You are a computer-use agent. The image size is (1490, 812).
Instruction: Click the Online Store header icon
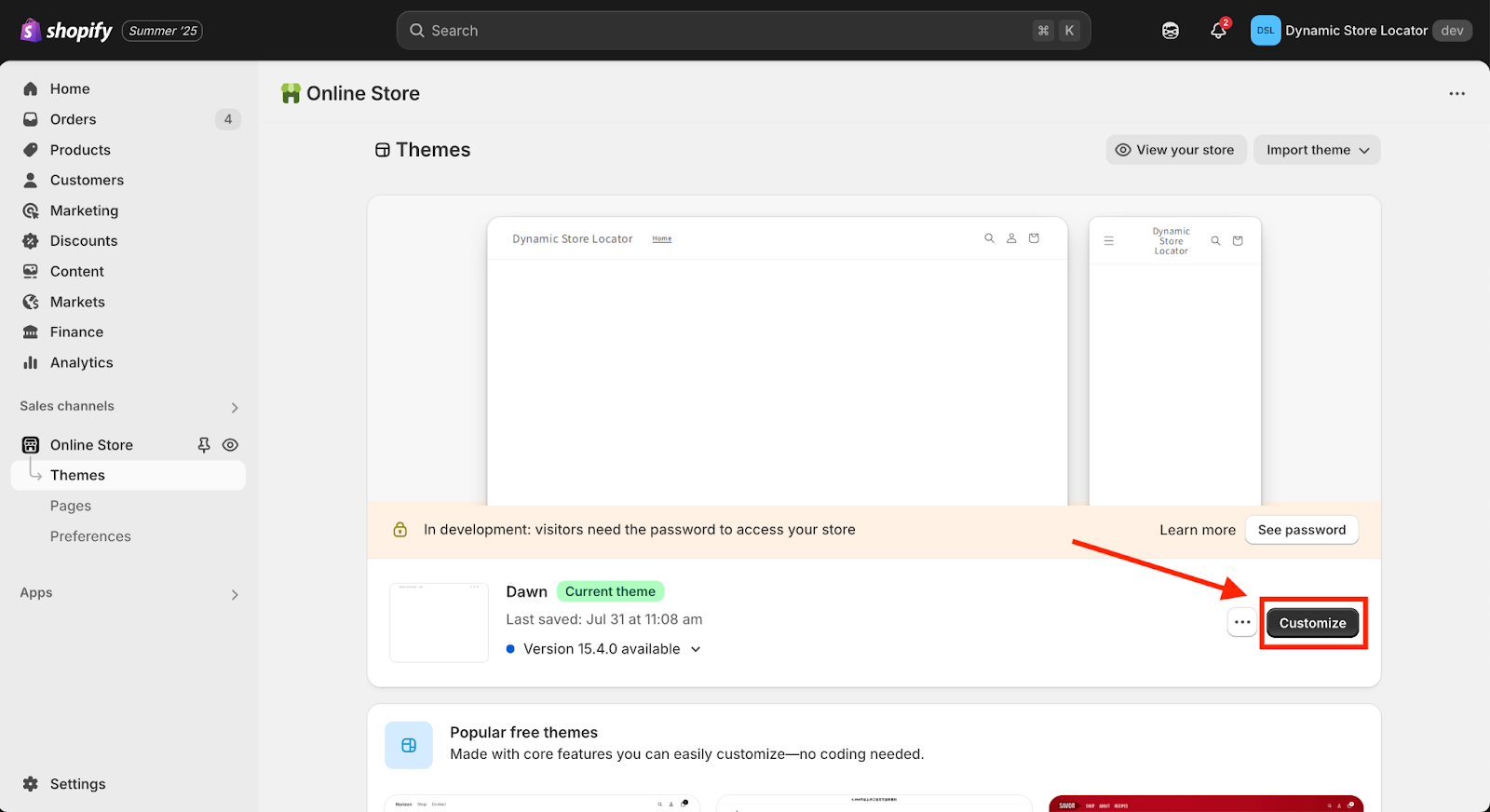tap(291, 93)
